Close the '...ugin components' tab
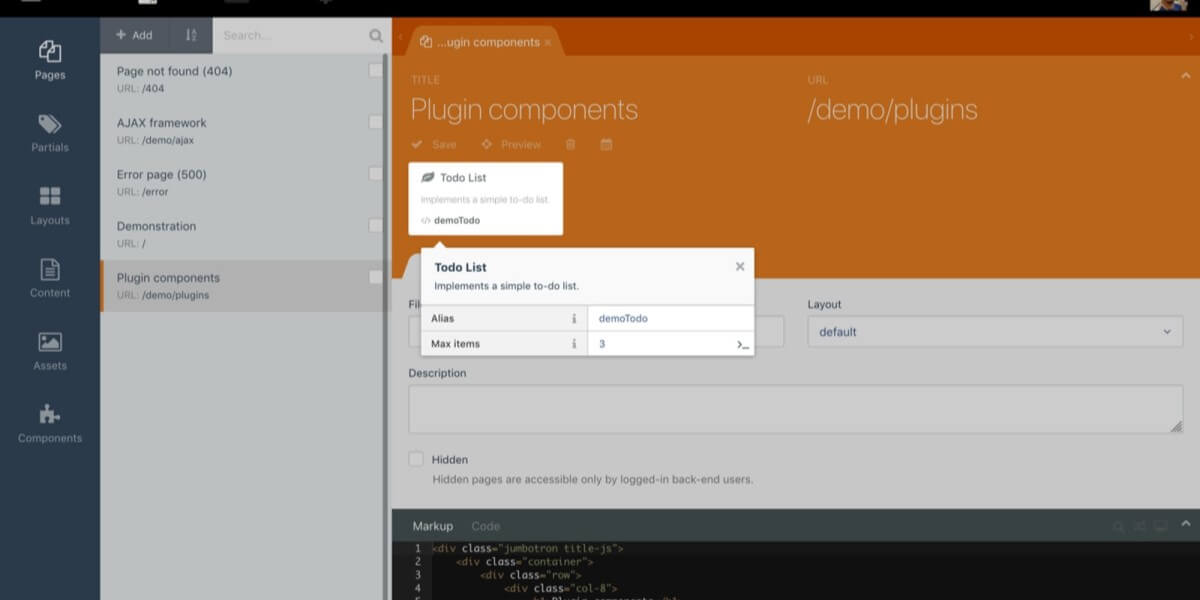 click(x=547, y=42)
